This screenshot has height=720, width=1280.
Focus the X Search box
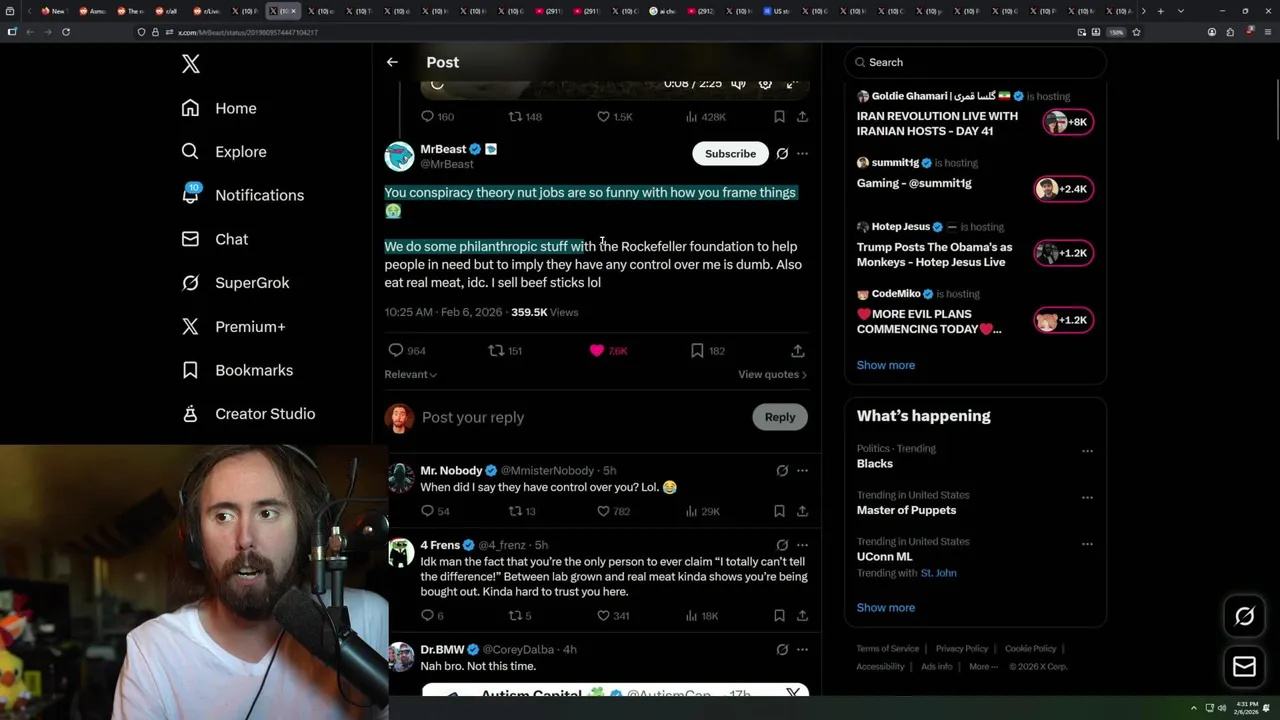coord(976,62)
